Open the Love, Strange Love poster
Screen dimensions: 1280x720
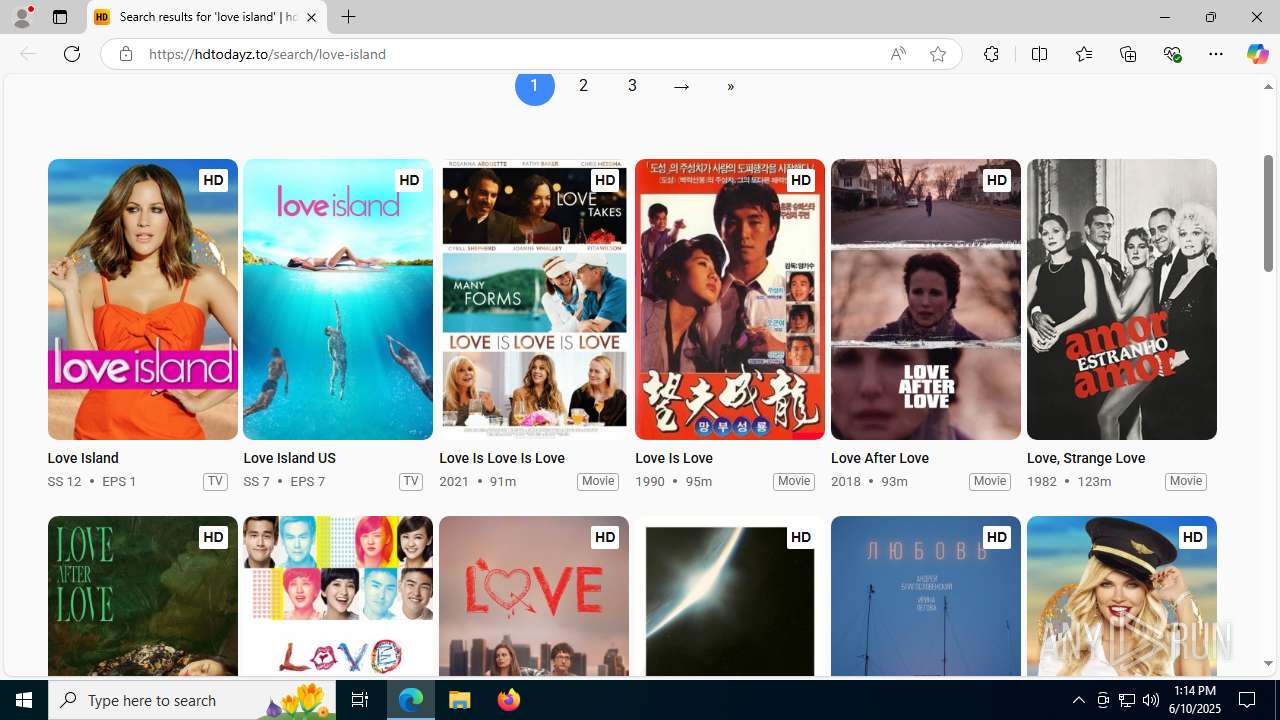[x=1122, y=299]
